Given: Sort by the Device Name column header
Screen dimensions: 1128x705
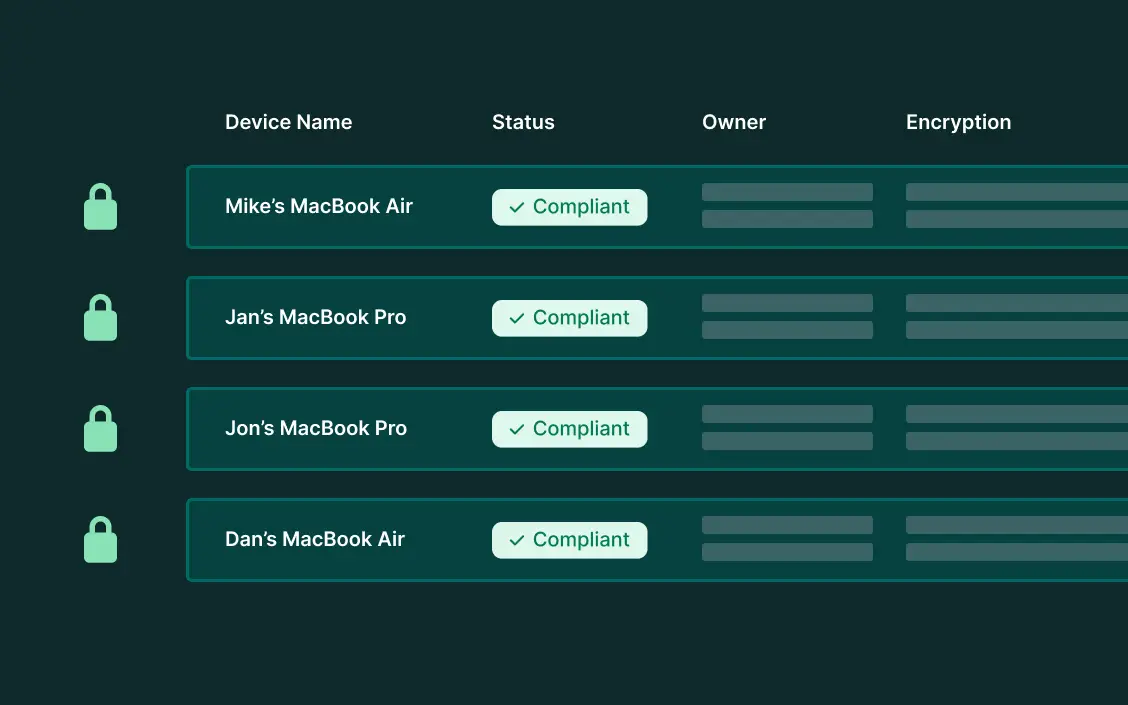Looking at the screenshot, I should tap(288, 122).
